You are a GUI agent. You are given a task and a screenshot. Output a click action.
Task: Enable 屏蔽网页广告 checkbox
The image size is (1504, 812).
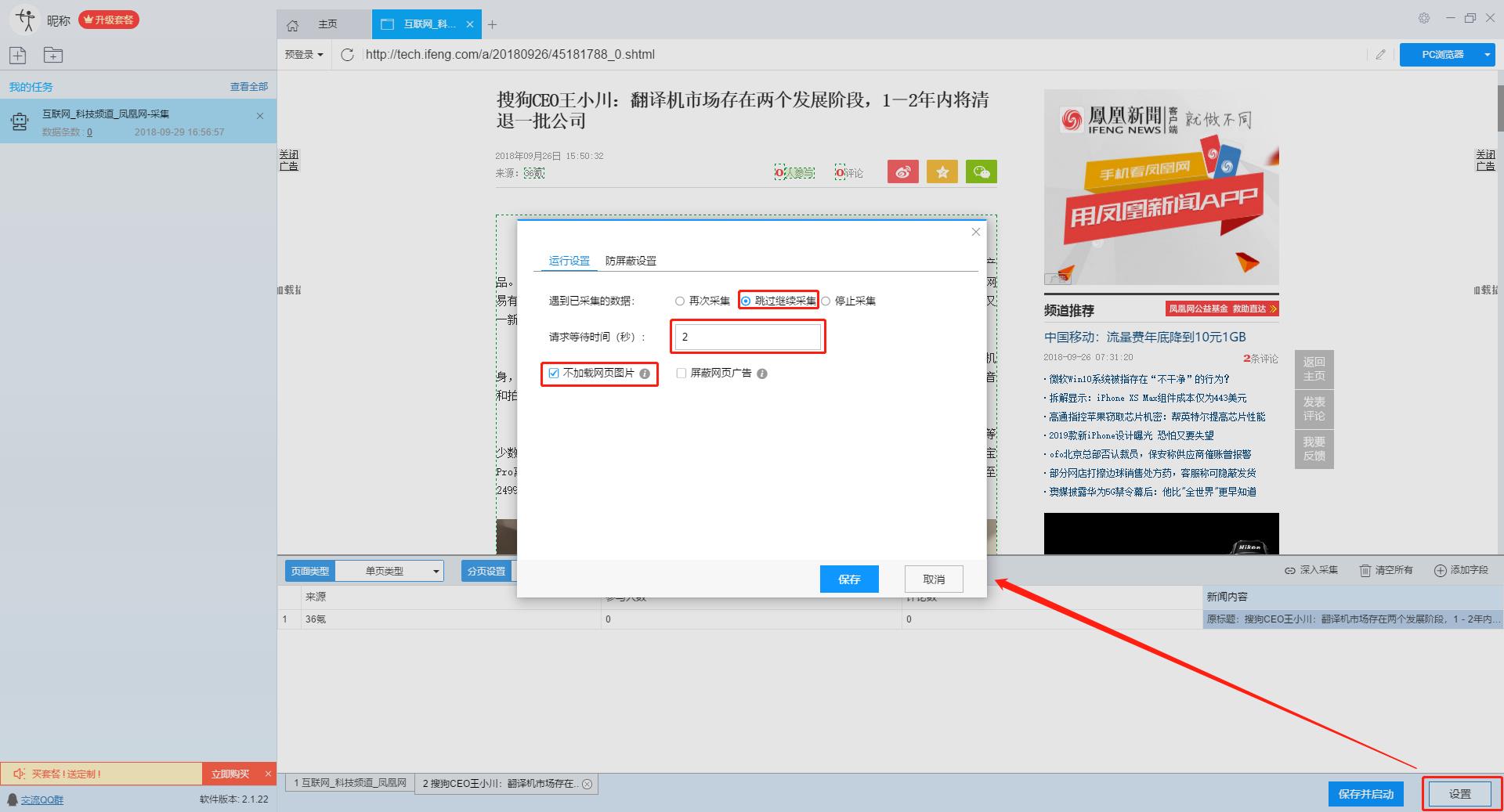click(x=681, y=374)
